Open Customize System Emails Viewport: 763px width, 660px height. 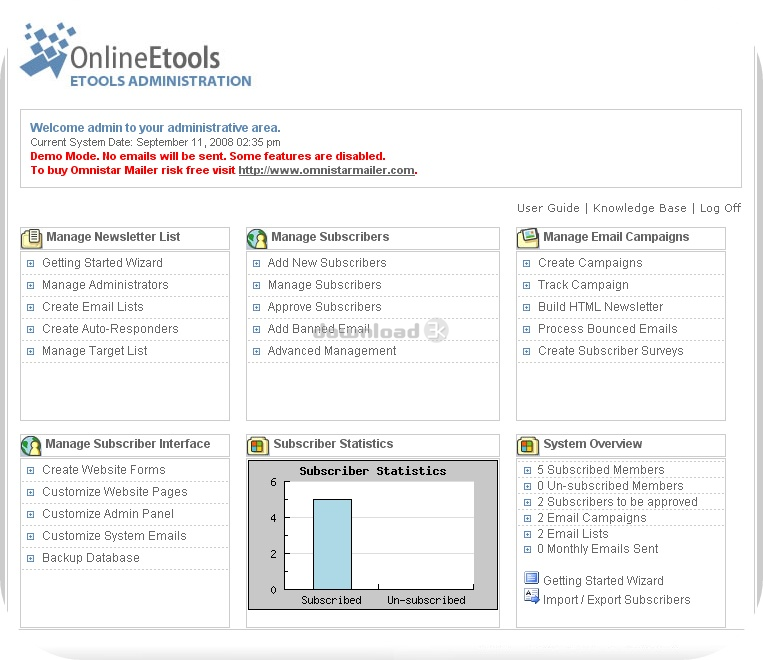pos(114,535)
